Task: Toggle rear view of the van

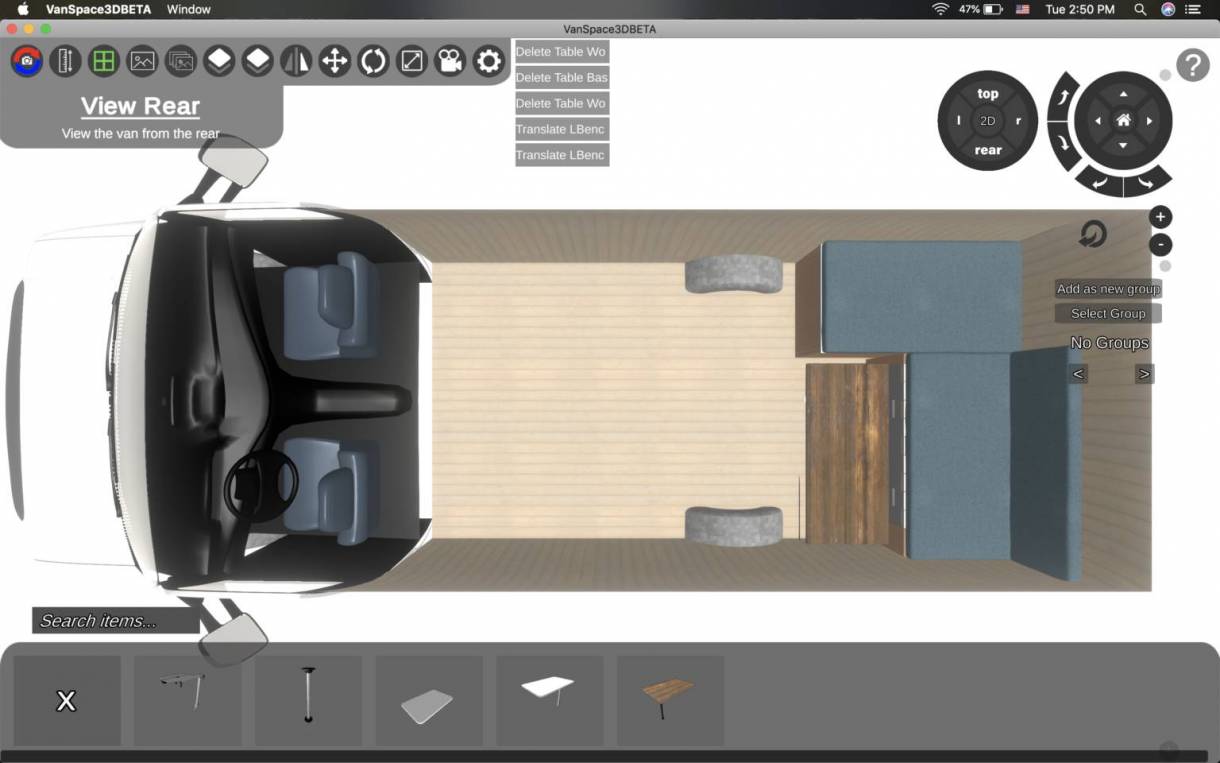Action: pos(987,150)
